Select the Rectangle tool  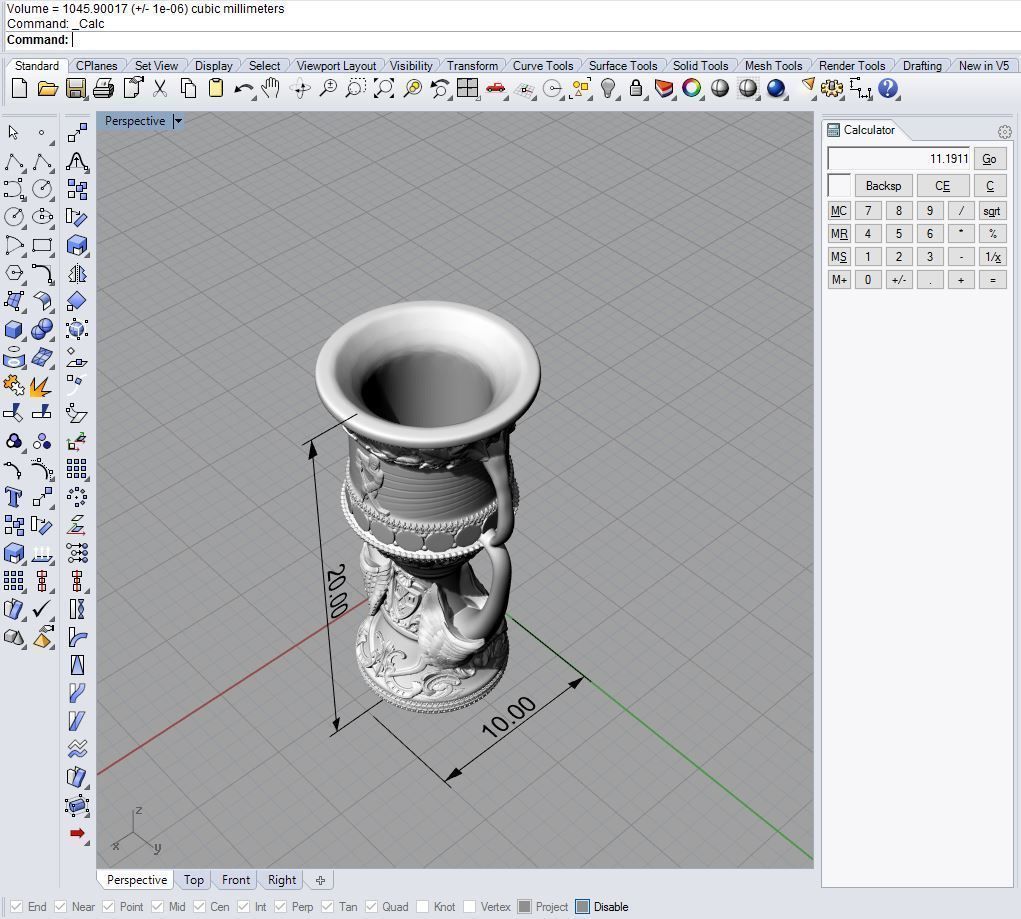pyautogui.click(x=42, y=246)
